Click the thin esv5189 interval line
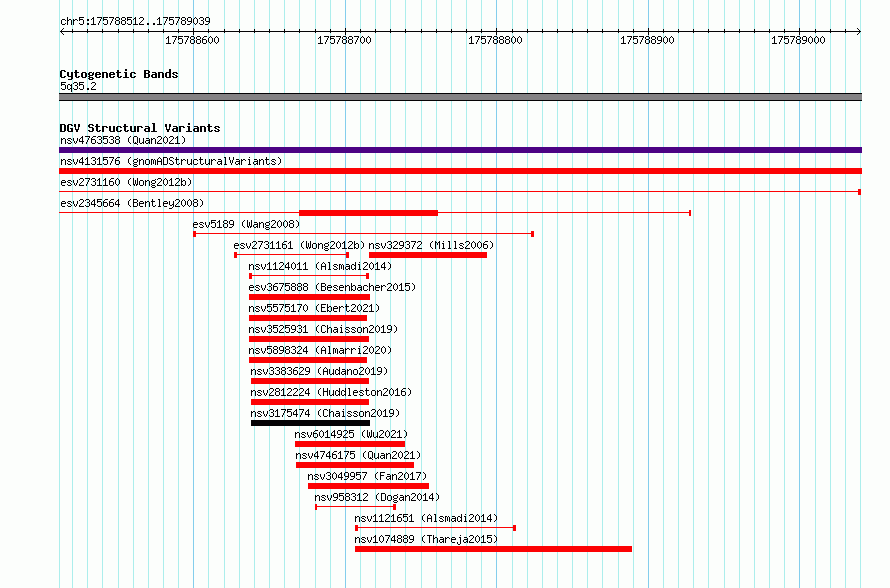Viewport: 890px width, 588px height. coord(363,234)
